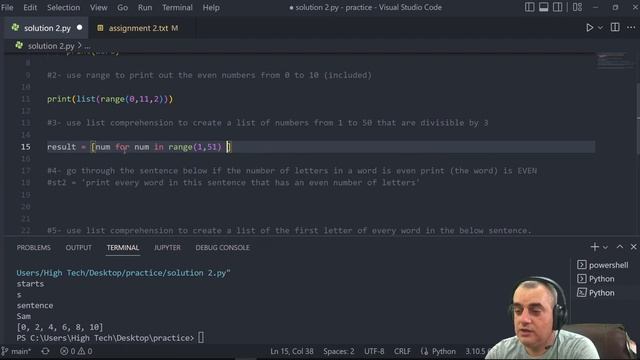The width and height of the screenshot is (640, 360).
Task: Open the DEBUG CONSOLE panel tab
Action: 222,247
